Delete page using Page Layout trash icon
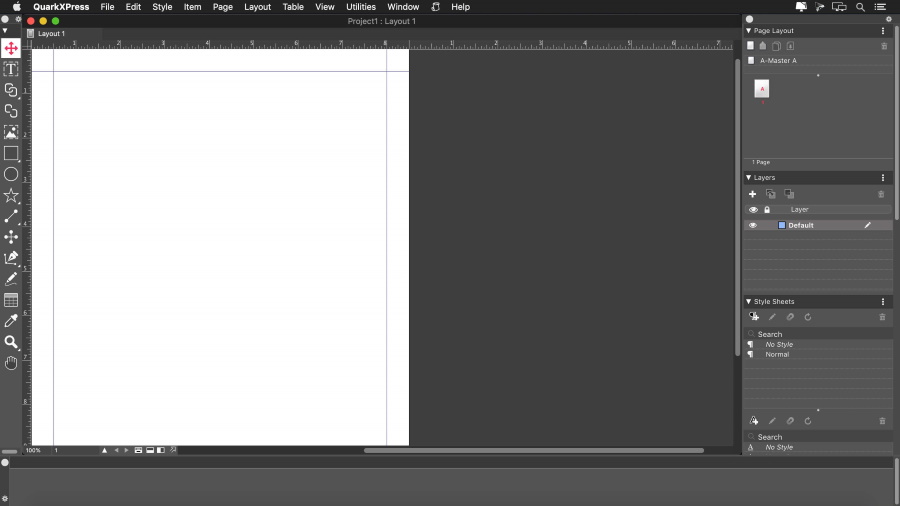Screen dimensions: 900x506 (884, 46)
